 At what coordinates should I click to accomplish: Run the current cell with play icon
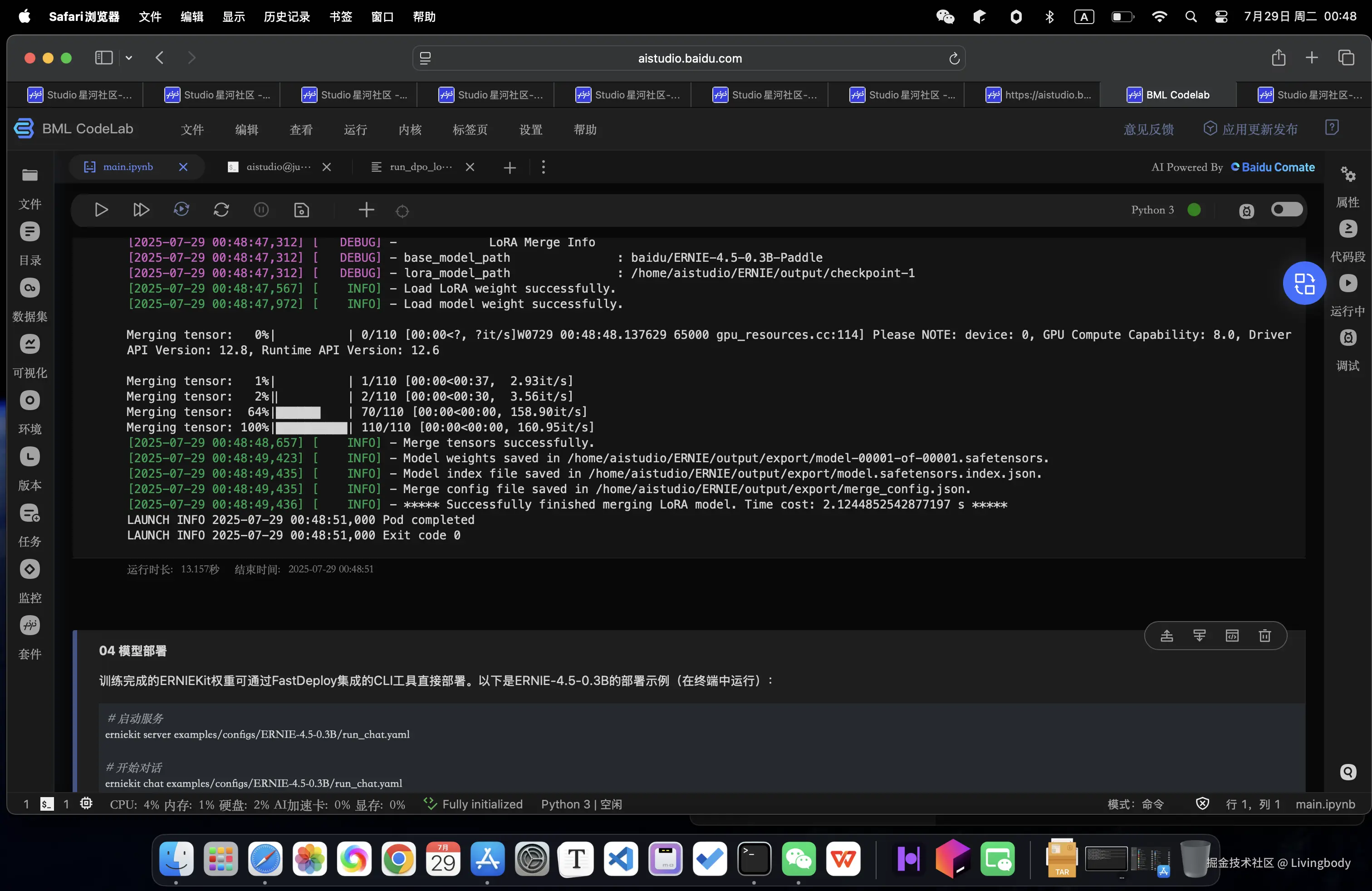tap(101, 210)
